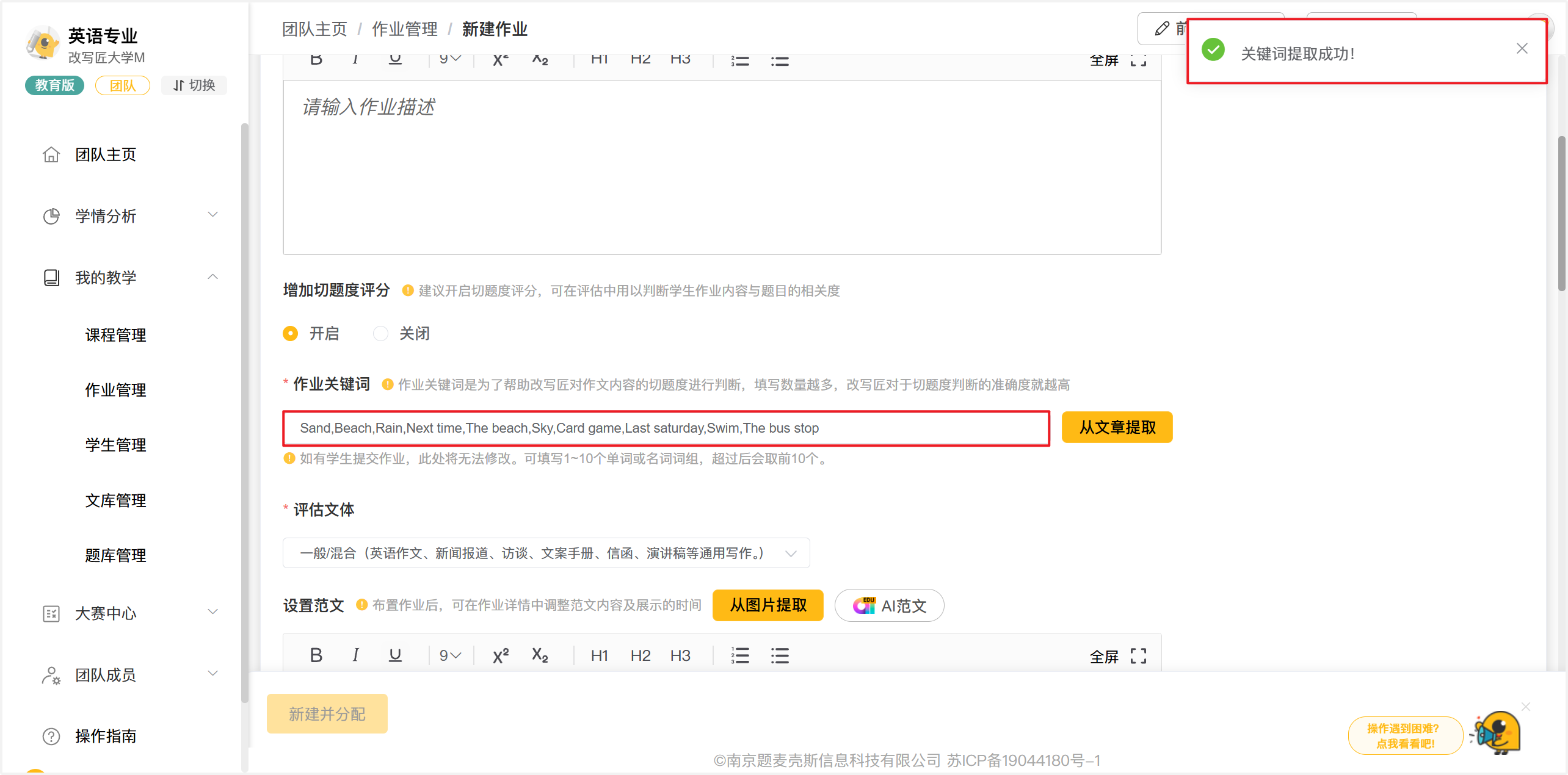
Task: Select the 关闭 radio option
Action: (380, 334)
